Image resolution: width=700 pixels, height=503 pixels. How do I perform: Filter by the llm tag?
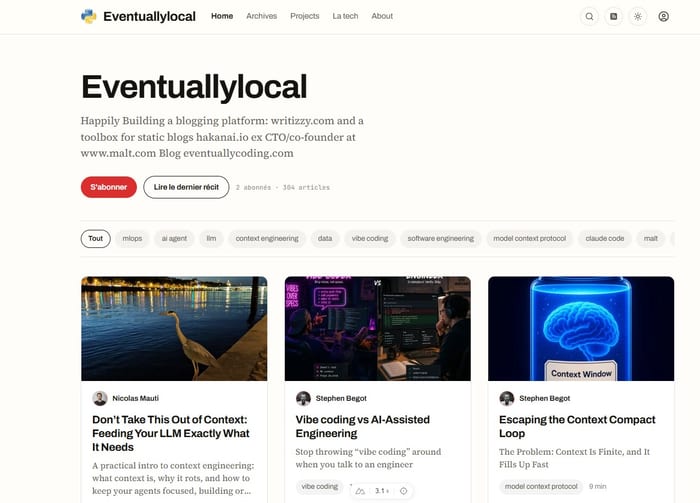point(211,239)
